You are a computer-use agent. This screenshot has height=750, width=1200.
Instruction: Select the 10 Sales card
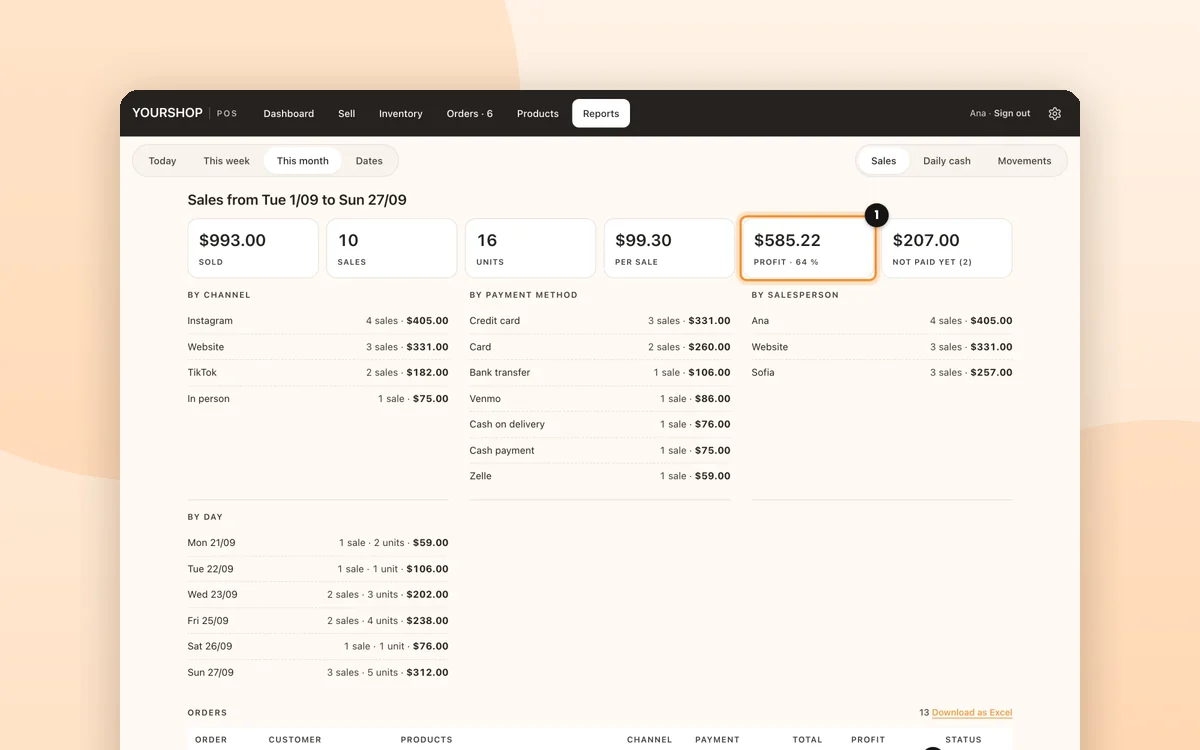tap(392, 248)
